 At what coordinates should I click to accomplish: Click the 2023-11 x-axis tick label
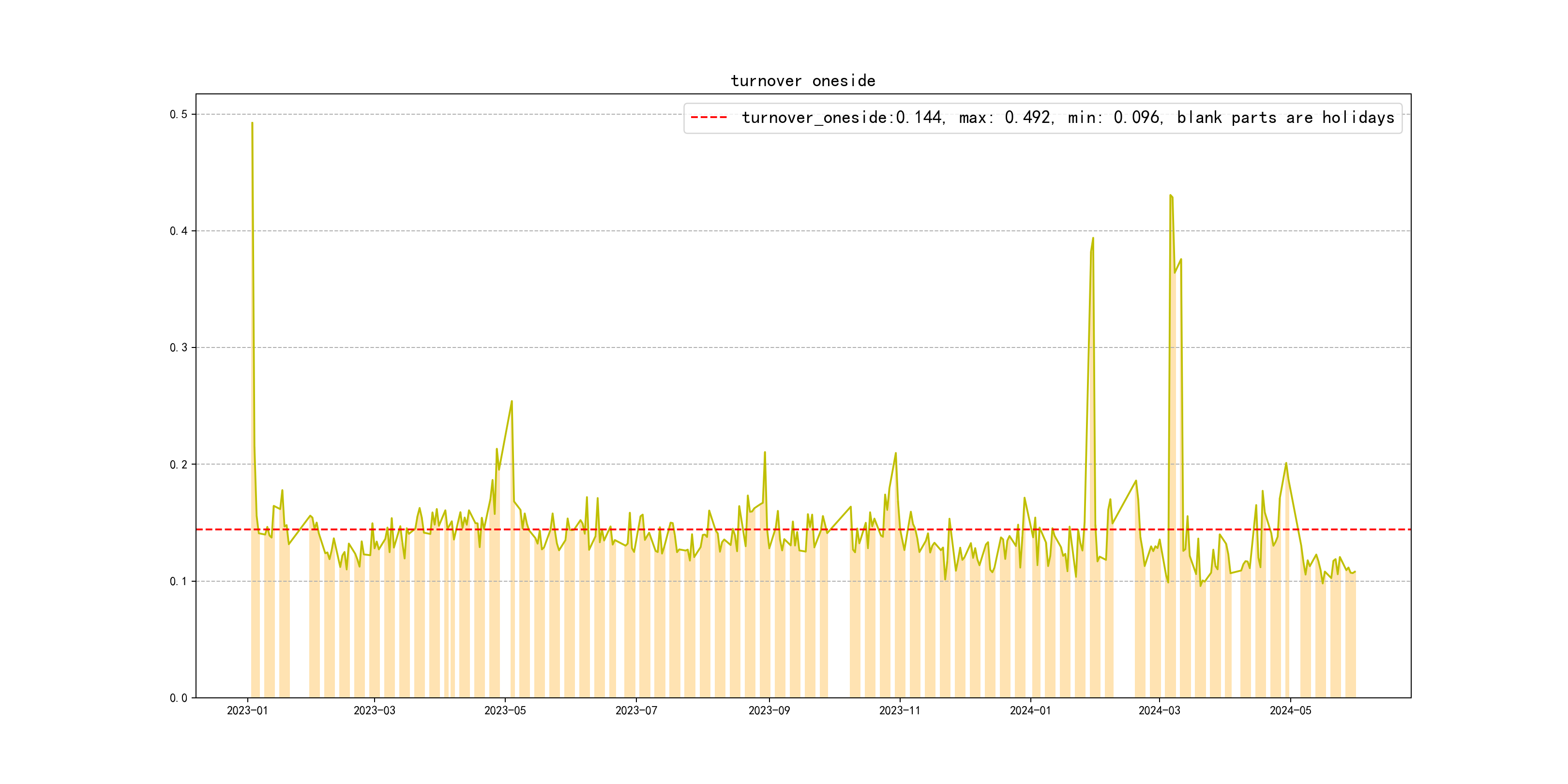coord(900,710)
